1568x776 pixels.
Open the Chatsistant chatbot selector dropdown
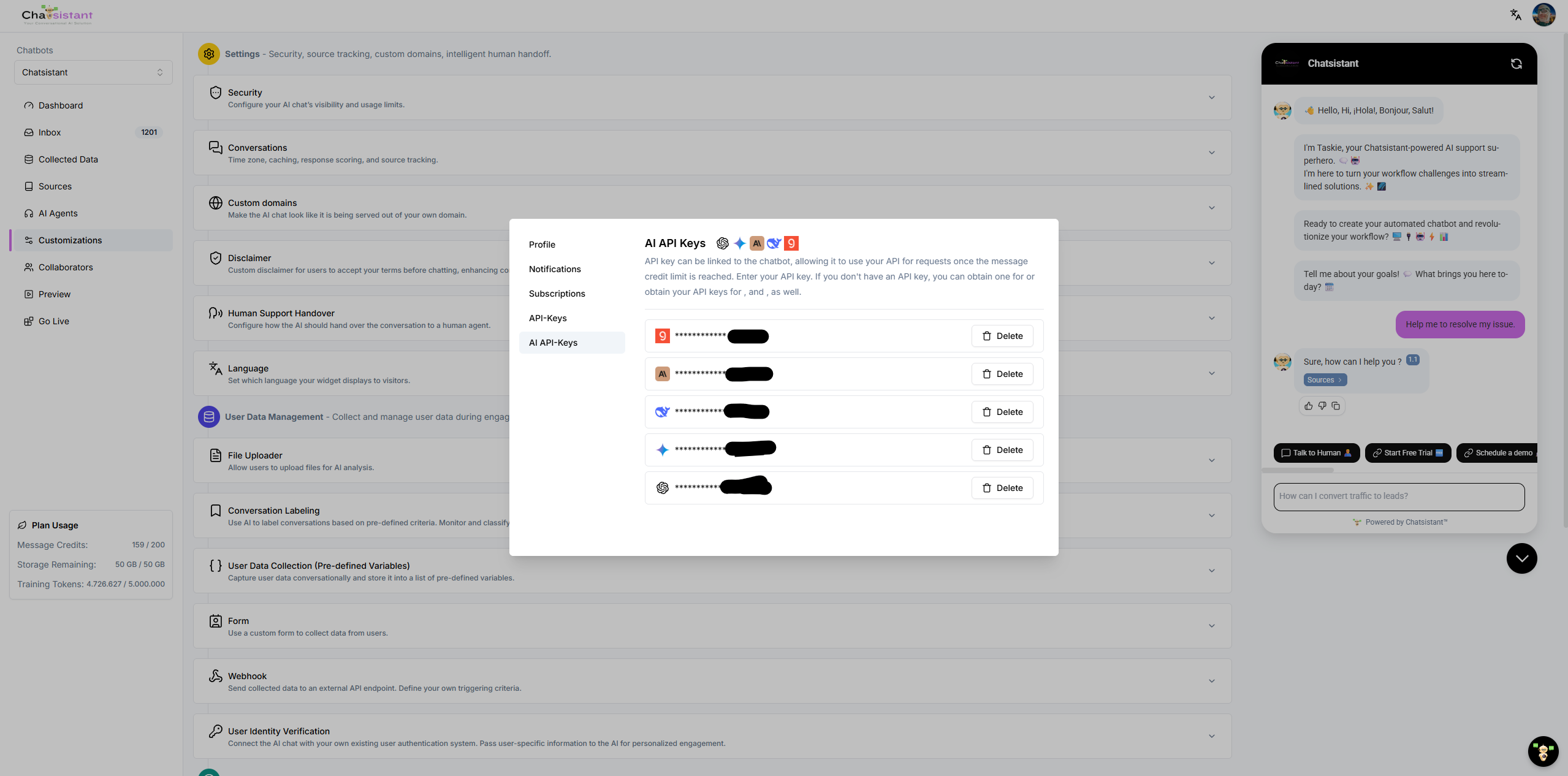93,72
